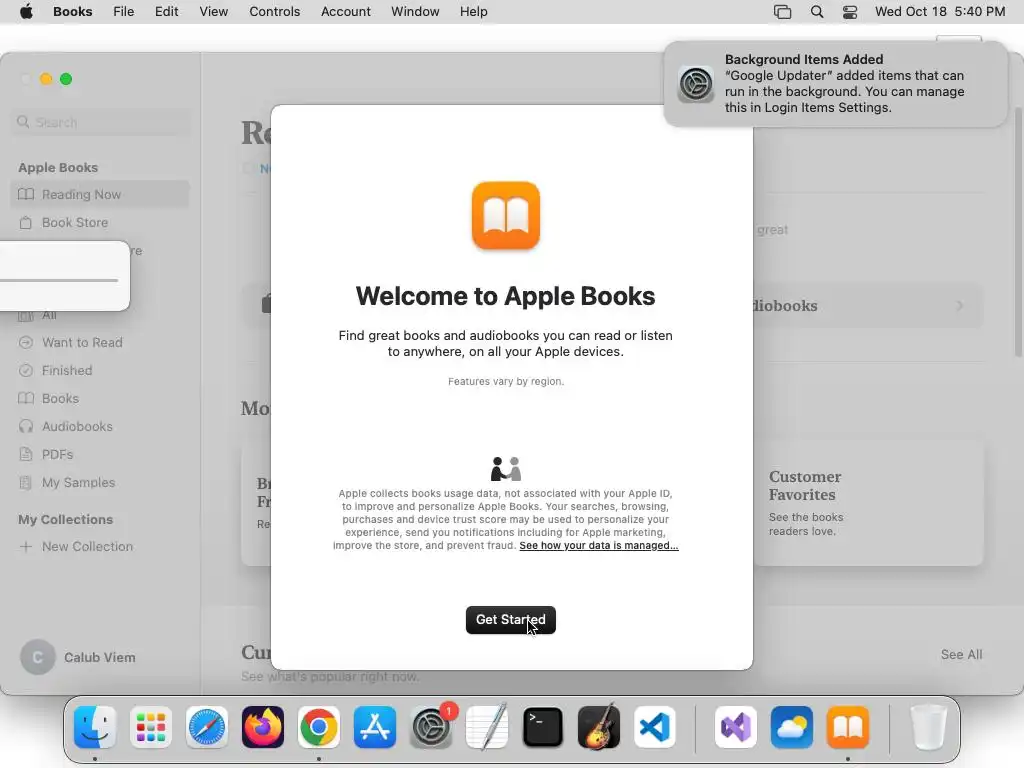Open the Customer Favorites card
1024x768 pixels.
click(x=869, y=503)
